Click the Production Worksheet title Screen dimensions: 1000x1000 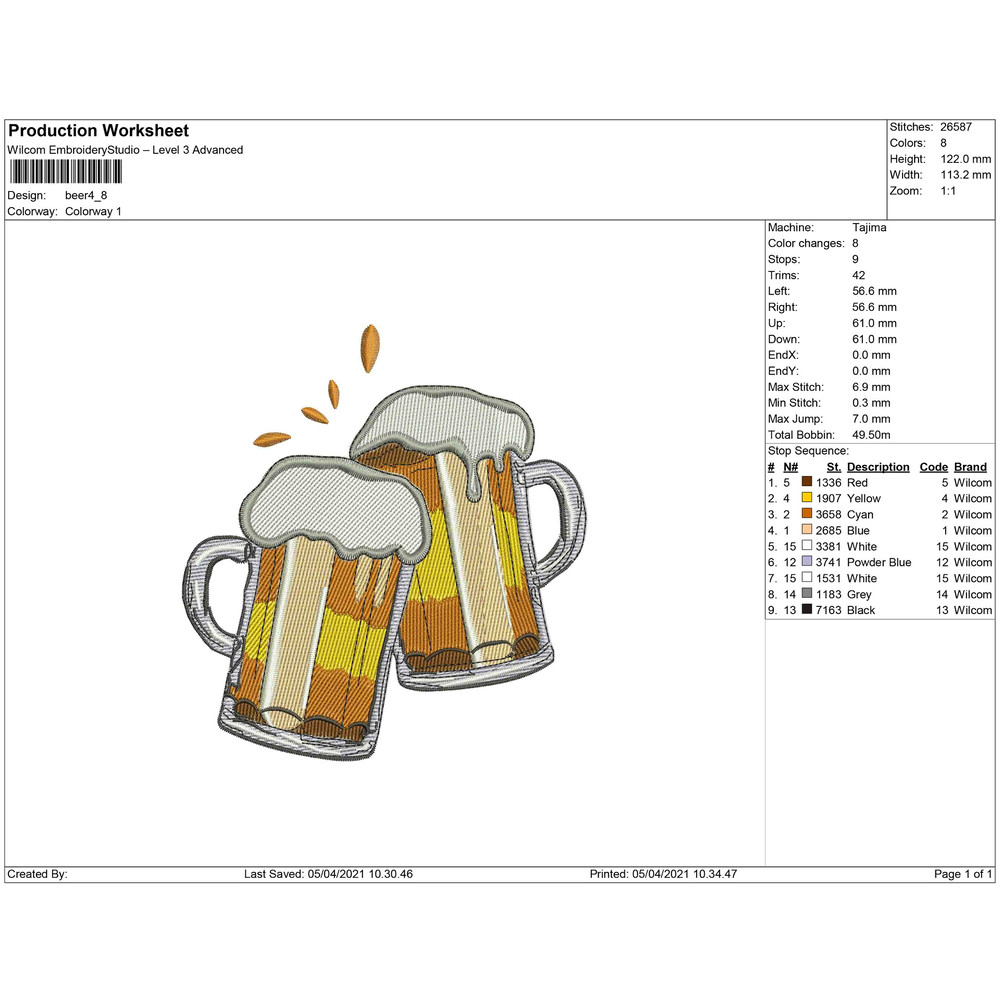pos(98,131)
